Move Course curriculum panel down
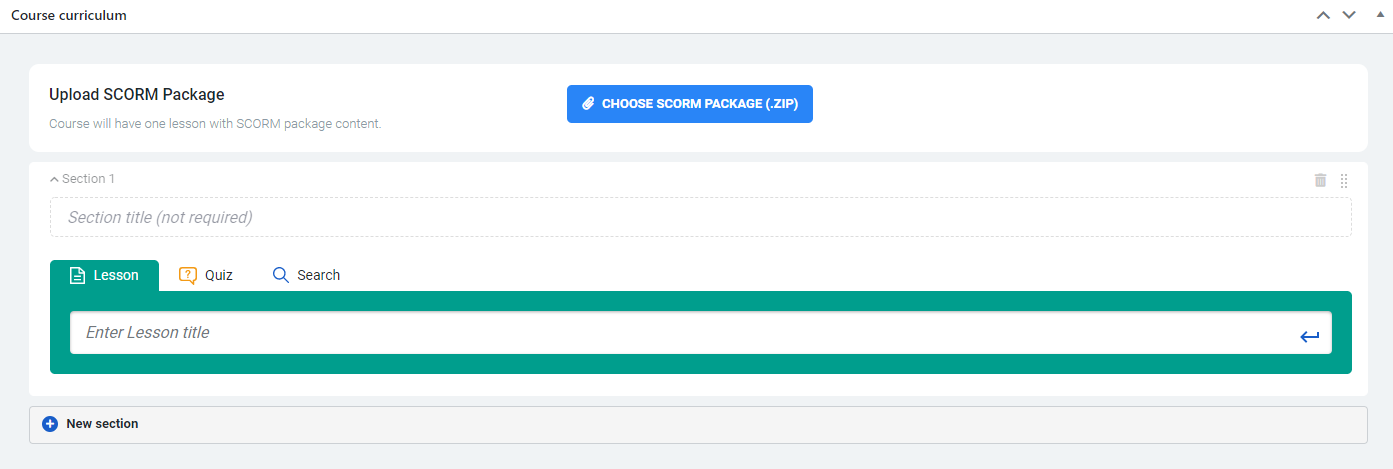 coord(1349,15)
